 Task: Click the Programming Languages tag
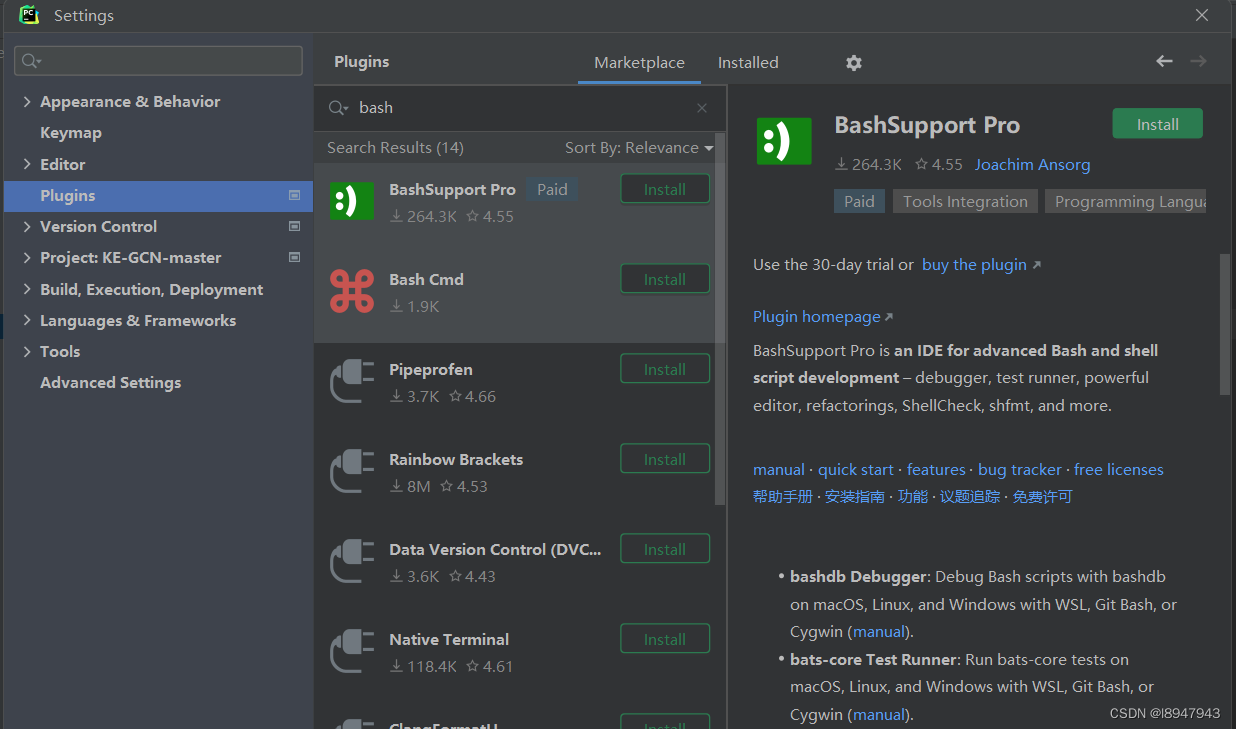click(x=1126, y=201)
